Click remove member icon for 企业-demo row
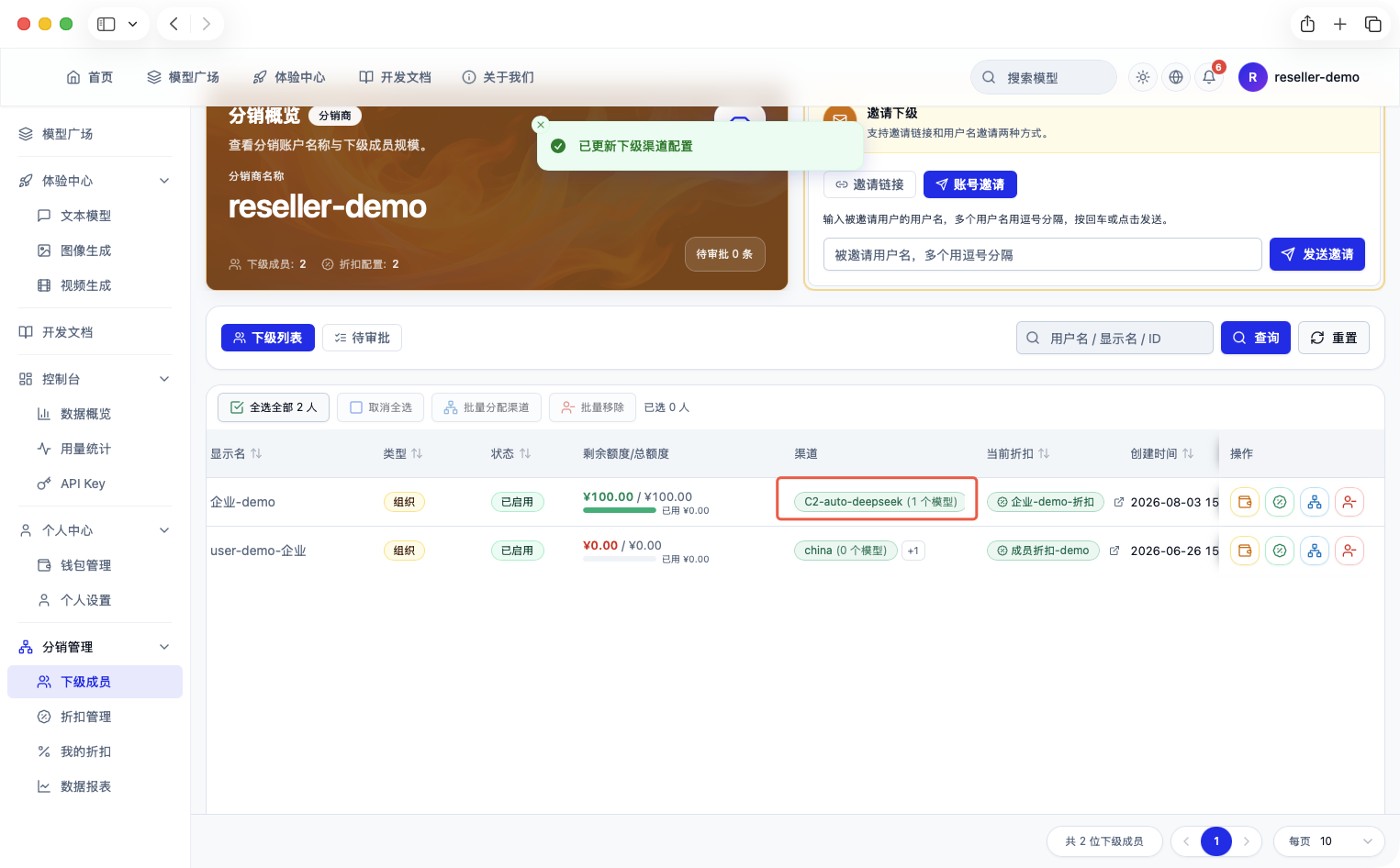Image resolution: width=1400 pixels, height=868 pixels. [1350, 502]
